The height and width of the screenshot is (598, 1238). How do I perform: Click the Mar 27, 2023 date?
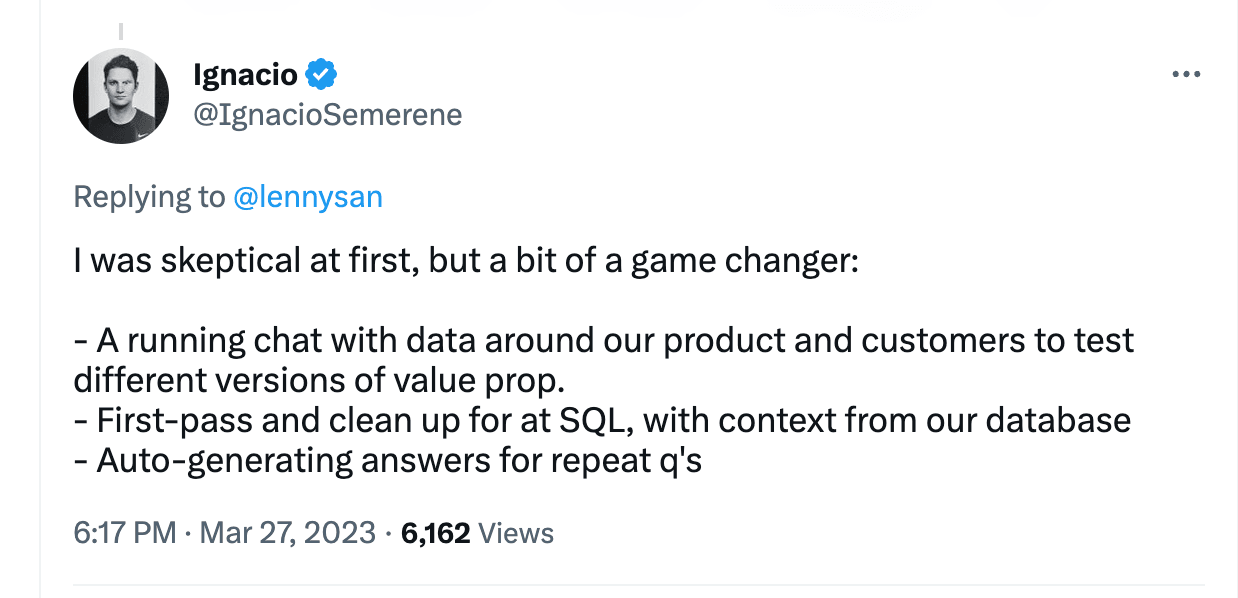tap(288, 533)
